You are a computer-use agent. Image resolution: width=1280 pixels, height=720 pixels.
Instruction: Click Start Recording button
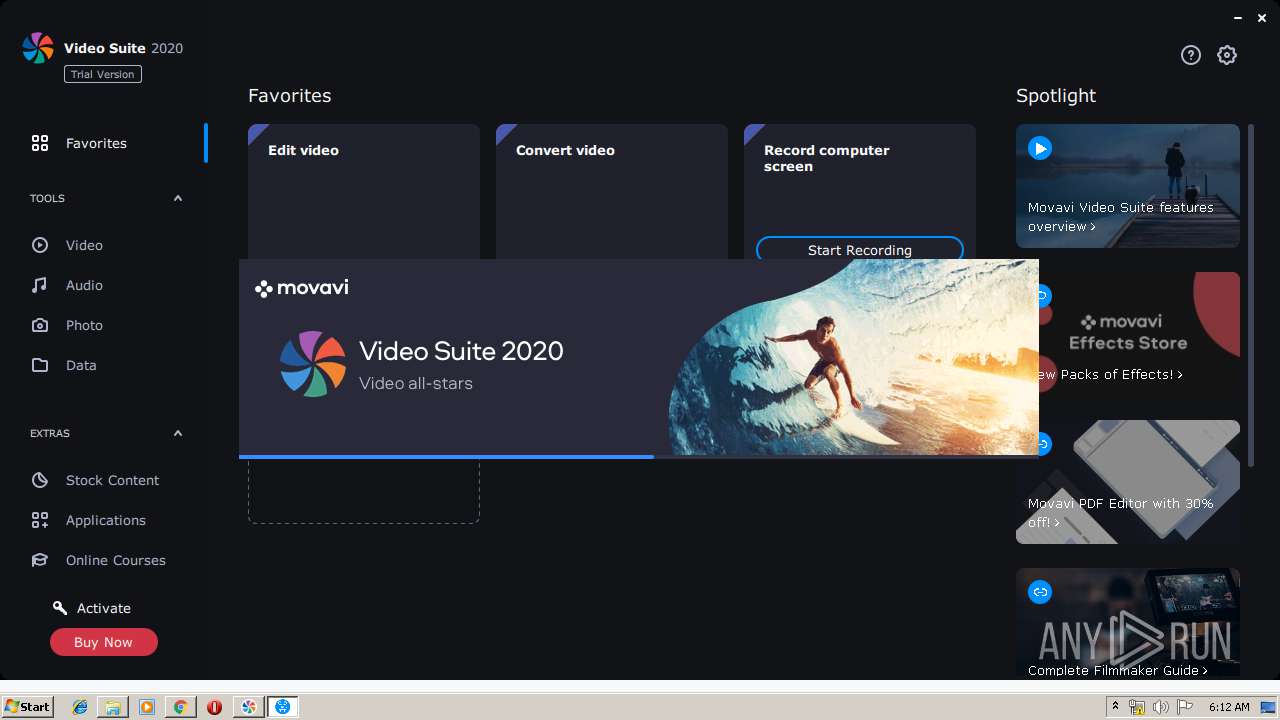860,249
